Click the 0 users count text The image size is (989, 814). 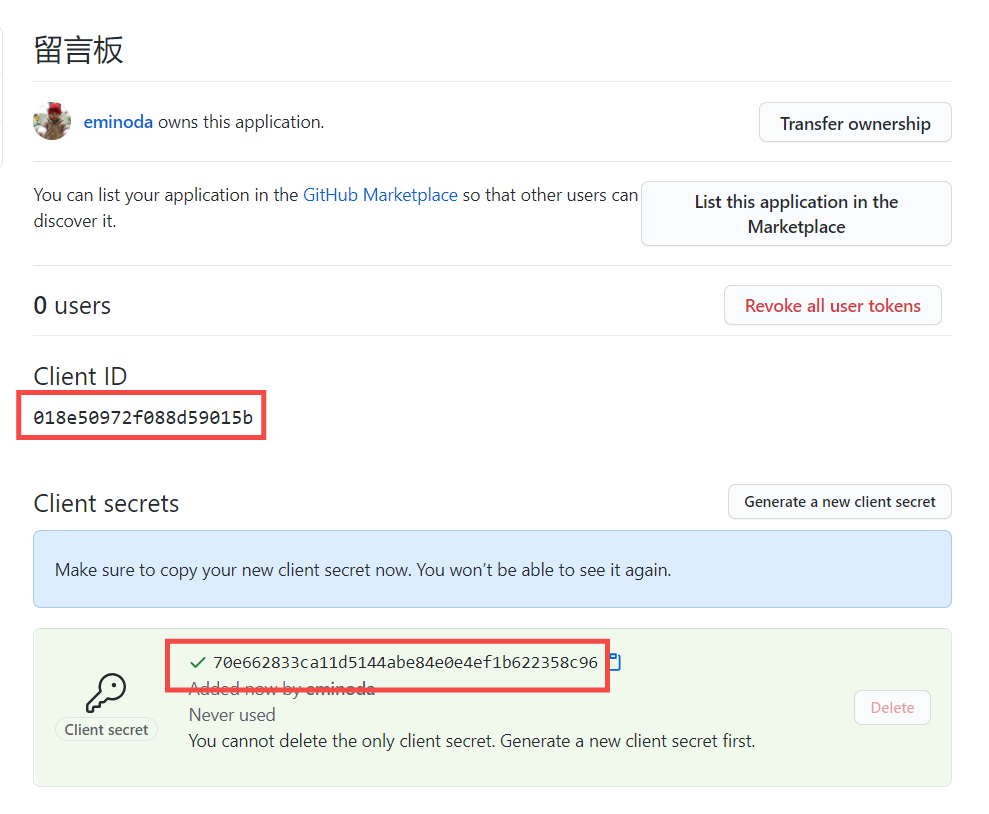click(72, 305)
